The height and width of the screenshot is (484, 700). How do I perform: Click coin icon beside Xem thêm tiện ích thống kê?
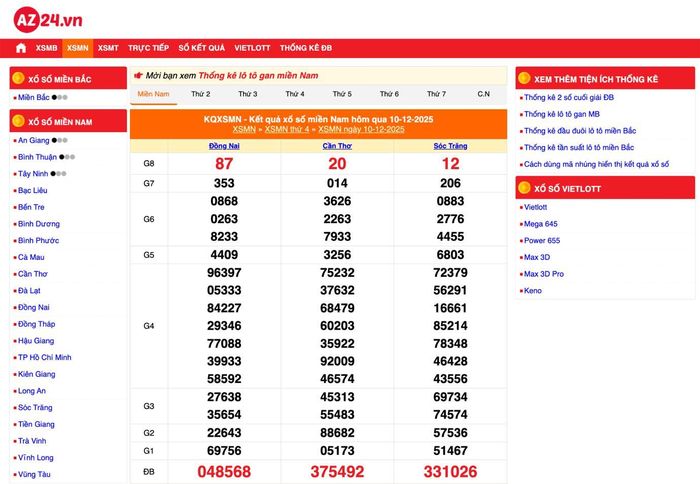524,78
